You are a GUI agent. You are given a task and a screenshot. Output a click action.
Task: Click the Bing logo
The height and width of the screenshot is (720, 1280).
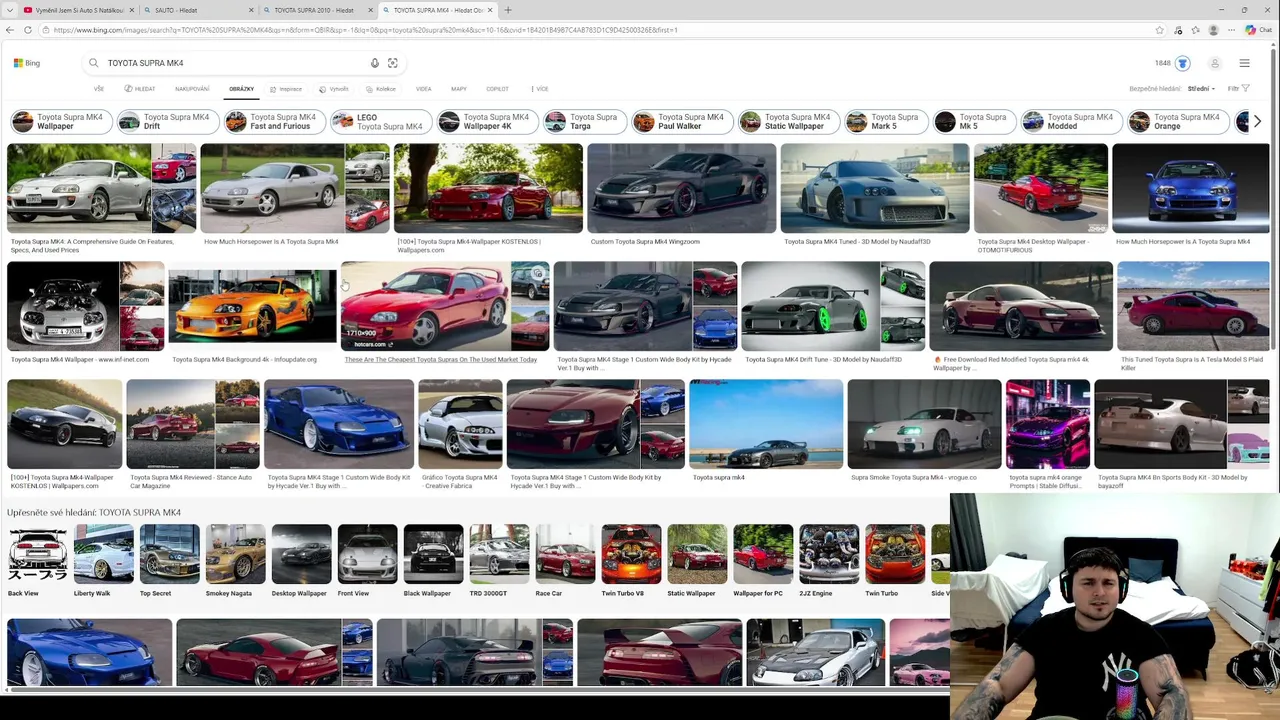26,63
